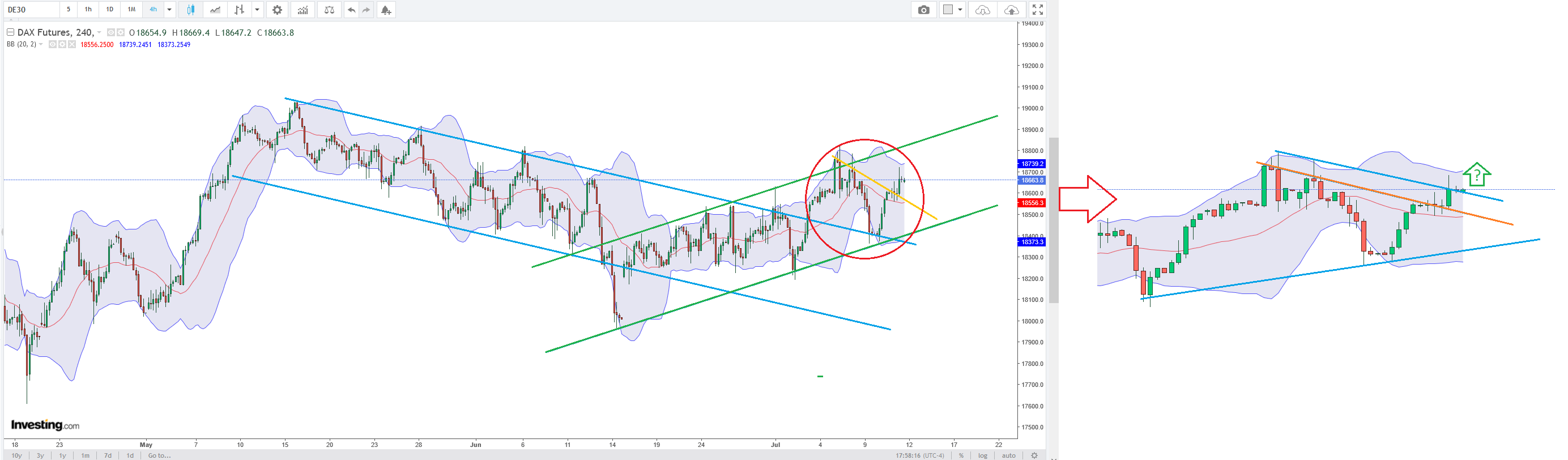
Task: Open the bar style dropdown arrow
Action: coord(258,10)
